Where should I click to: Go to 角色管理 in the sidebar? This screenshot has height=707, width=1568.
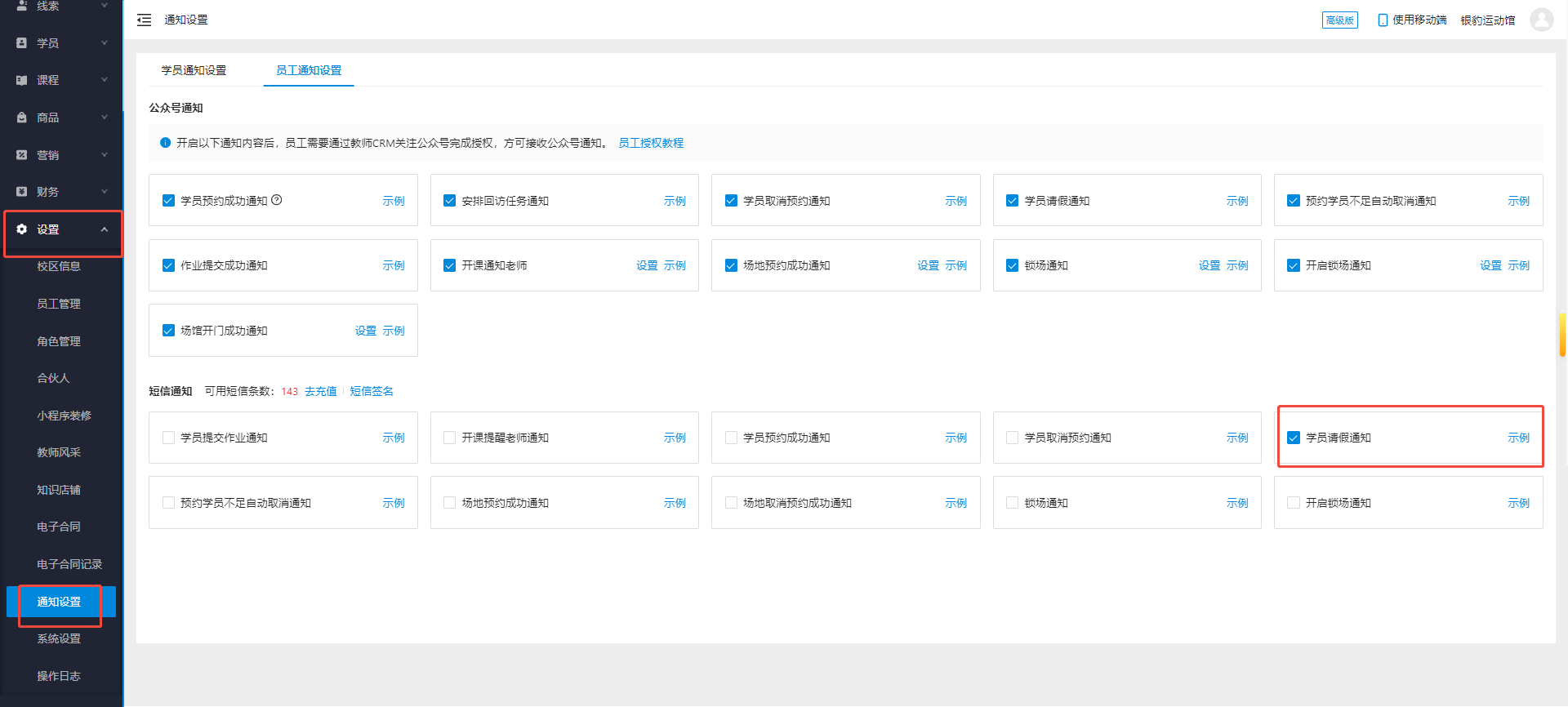[x=59, y=341]
